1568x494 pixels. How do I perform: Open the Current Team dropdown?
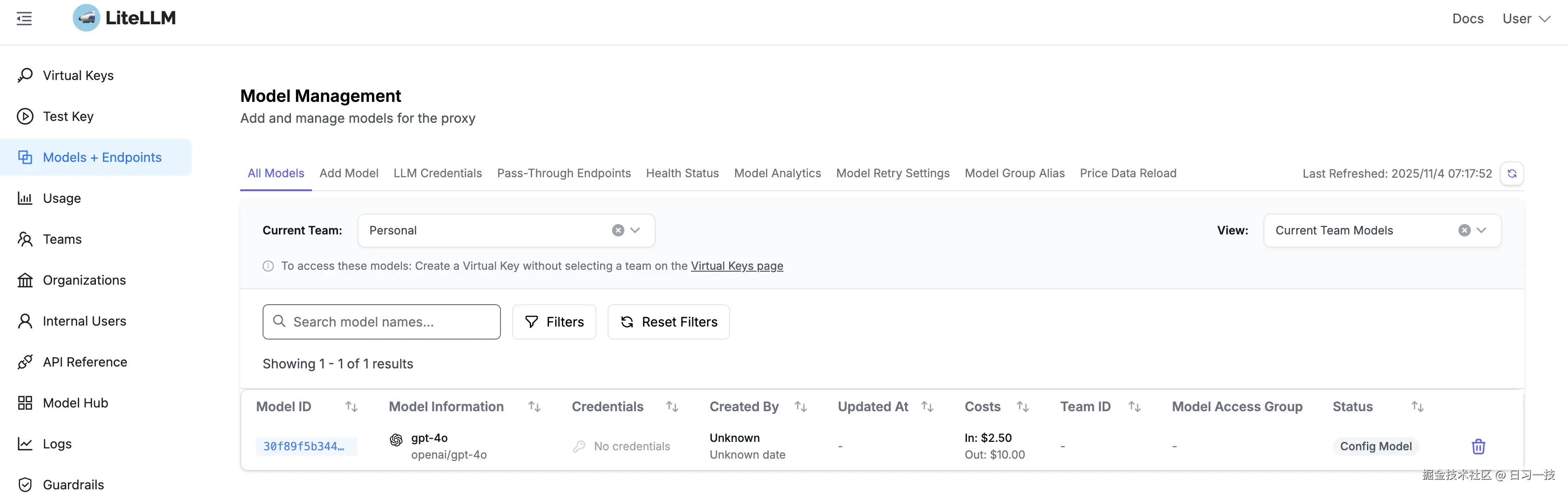[635, 230]
